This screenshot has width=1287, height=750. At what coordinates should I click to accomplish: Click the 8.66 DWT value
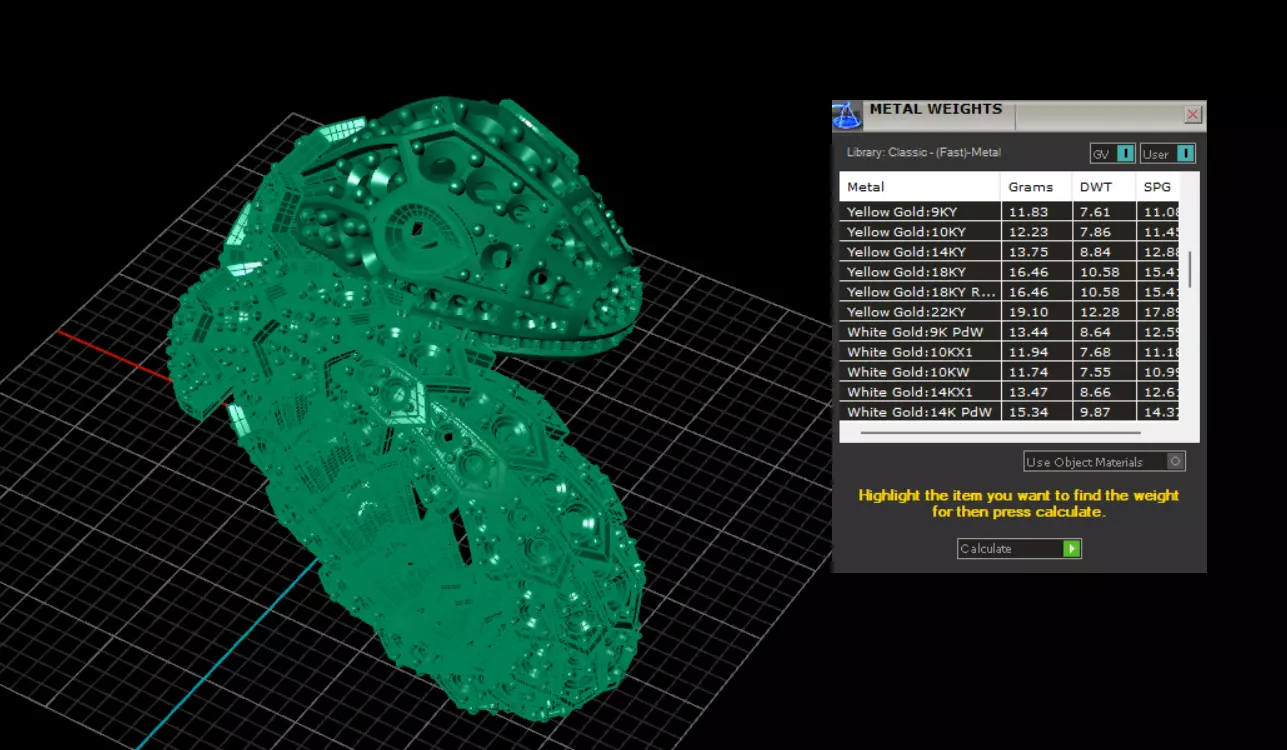coord(1095,392)
